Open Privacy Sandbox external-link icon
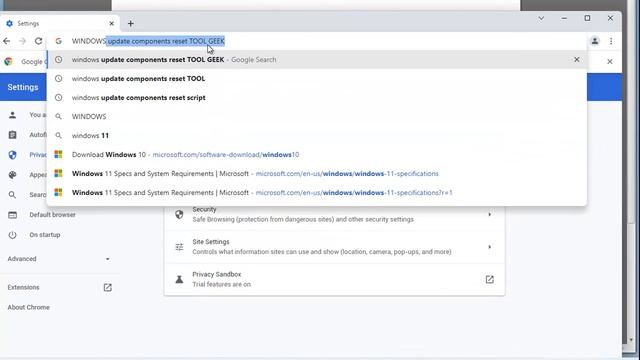The height and width of the screenshot is (360, 640). pyautogui.click(x=489, y=280)
